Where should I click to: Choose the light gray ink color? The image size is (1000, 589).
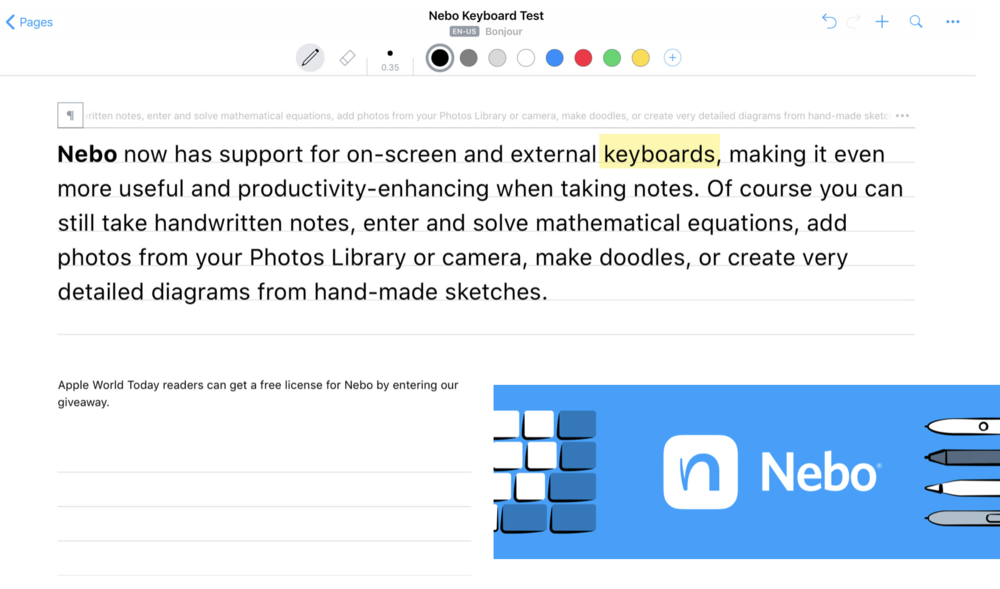point(497,58)
